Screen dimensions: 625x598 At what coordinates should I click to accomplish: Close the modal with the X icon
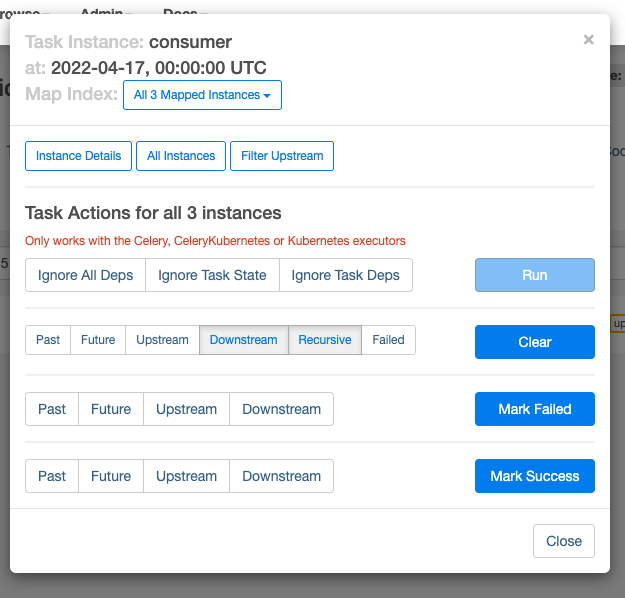pos(588,40)
